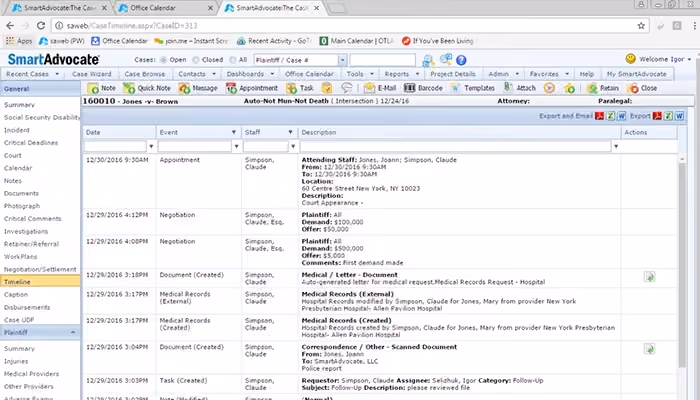
Task: Attach a file to the case
Action: click(x=520, y=88)
